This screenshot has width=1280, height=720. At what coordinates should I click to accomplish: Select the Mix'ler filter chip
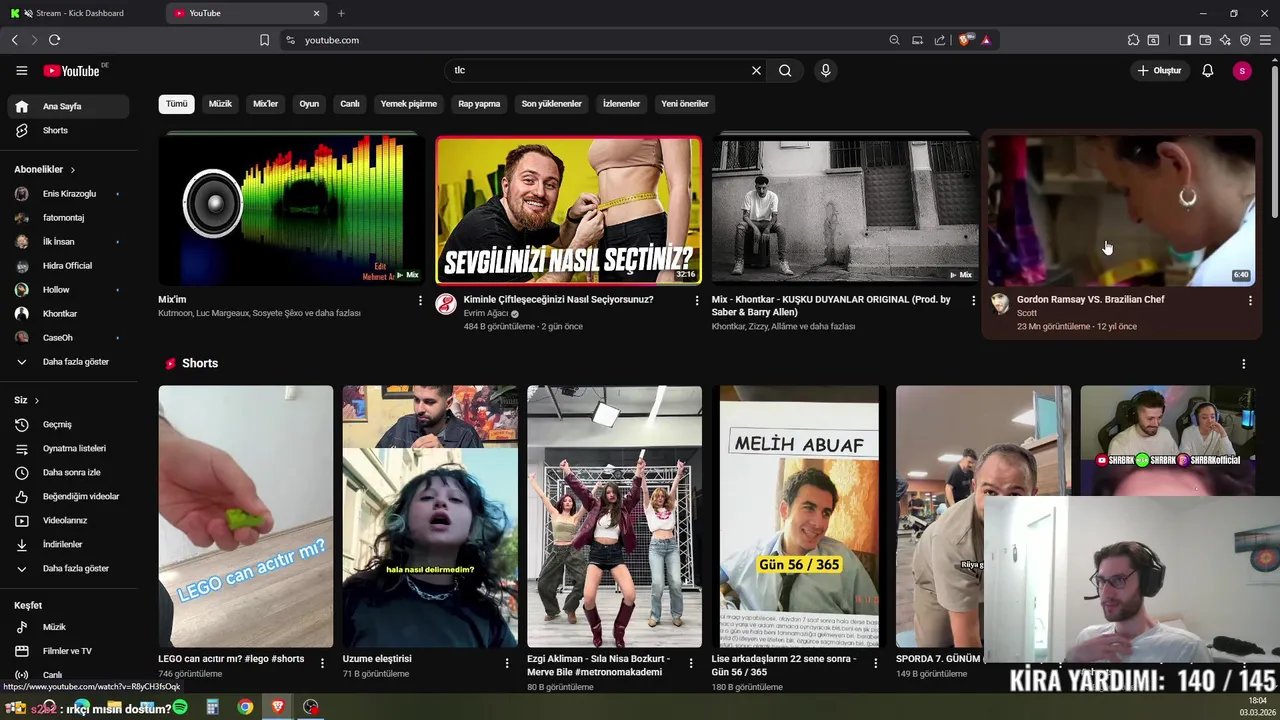[265, 104]
